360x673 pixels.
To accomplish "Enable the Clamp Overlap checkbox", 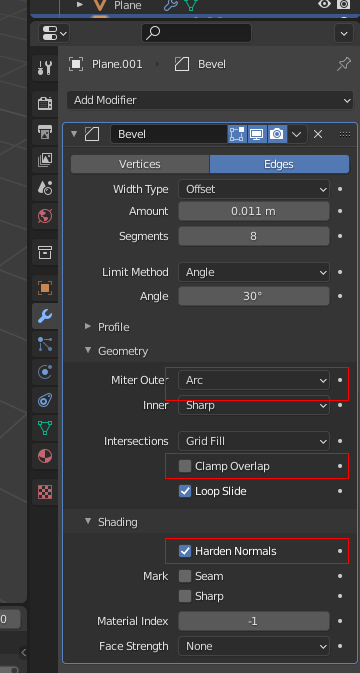I will [x=185, y=466].
